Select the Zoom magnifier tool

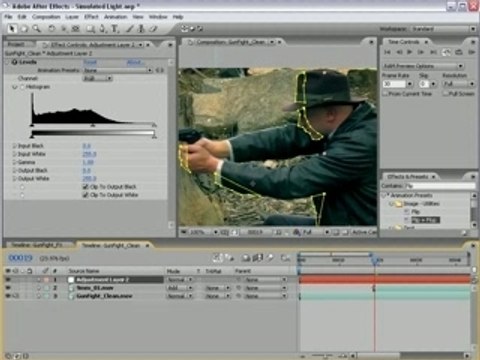[36, 29]
